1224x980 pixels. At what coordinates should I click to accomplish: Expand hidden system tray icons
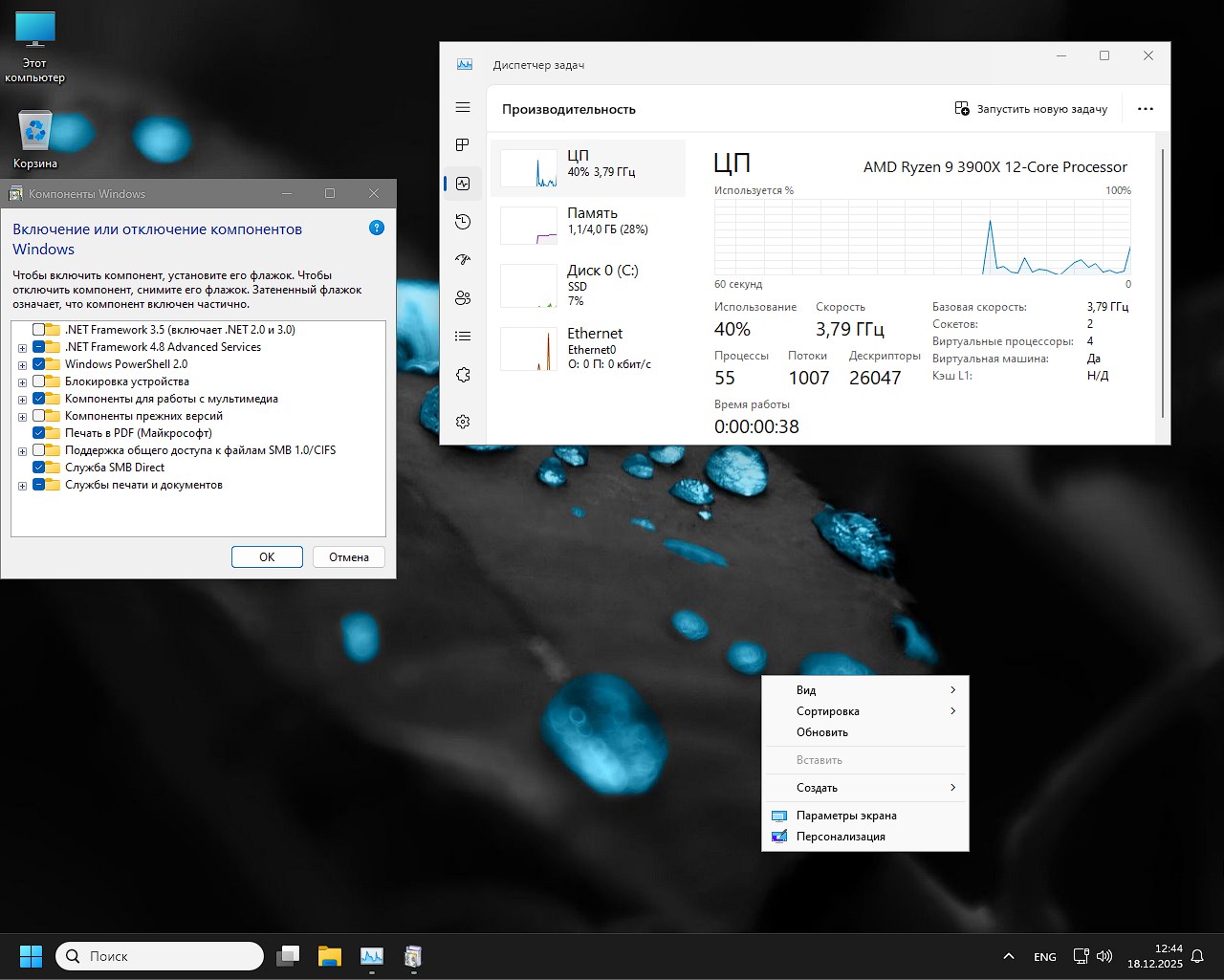tap(1008, 955)
